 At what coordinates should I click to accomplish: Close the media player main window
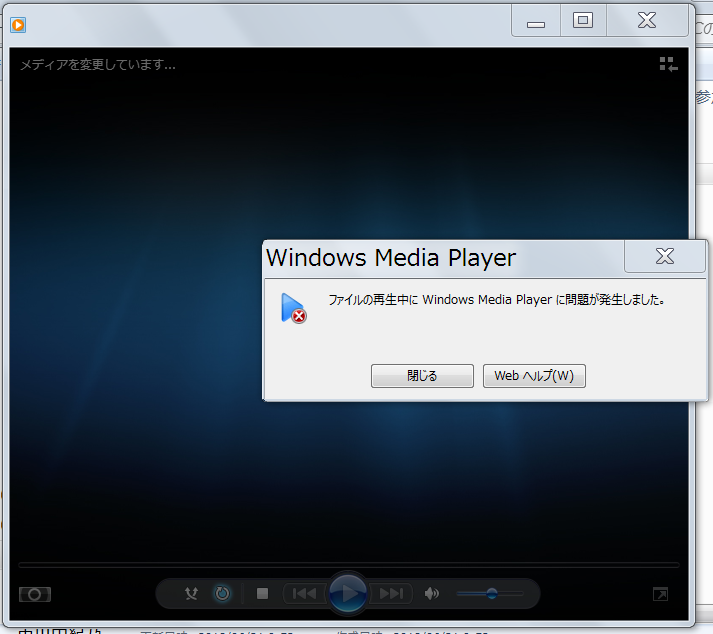pyautogui.click(x=647, y=21)
